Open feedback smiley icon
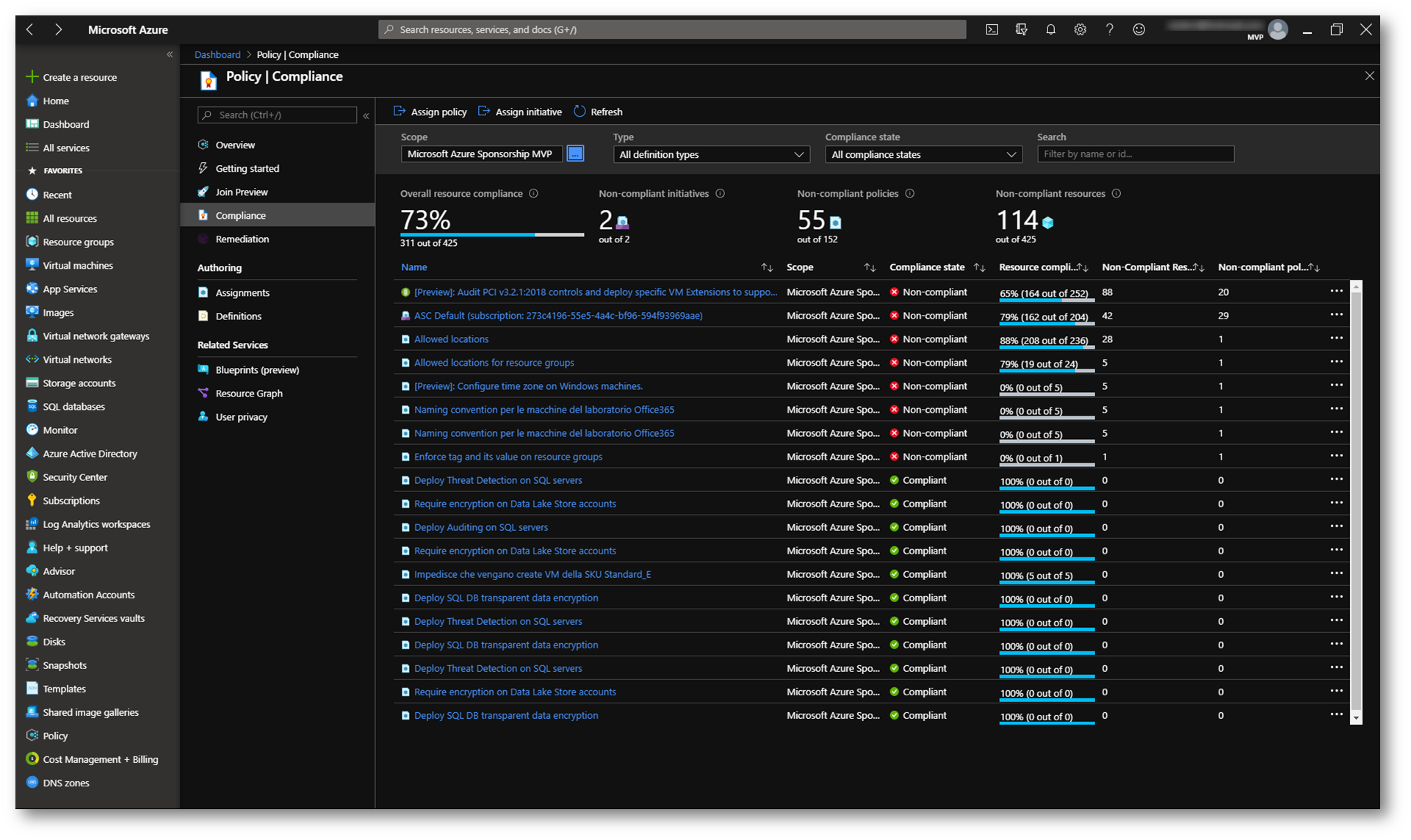The height and width of the screenshot is (840, 1411). pos(1138,29)
